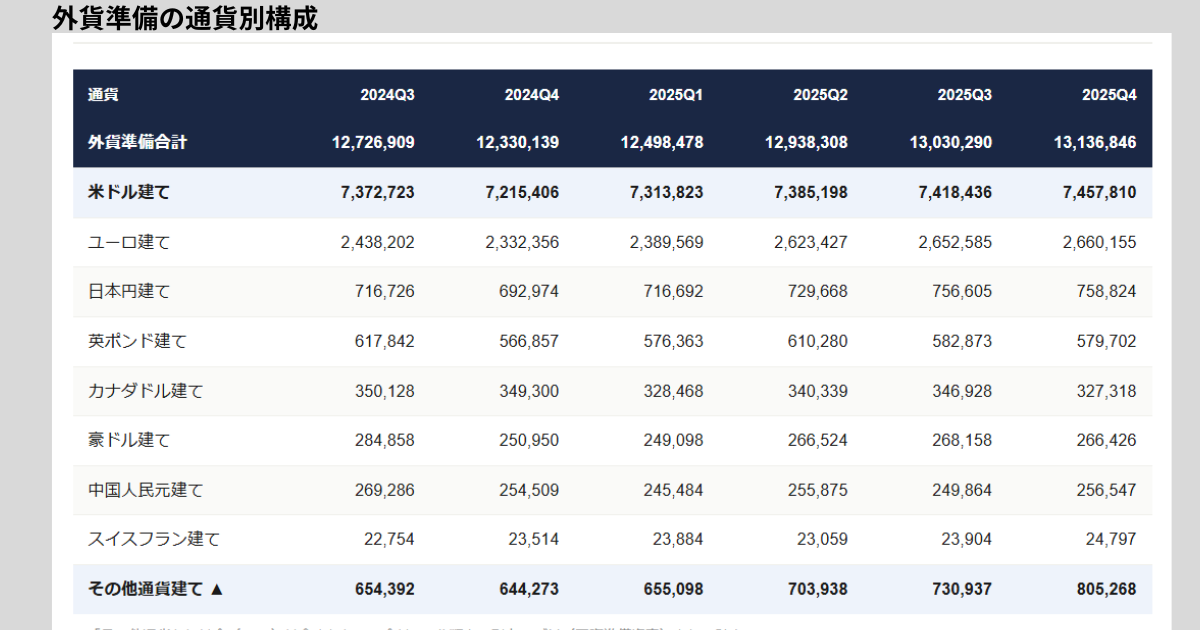
Task: Click the 2025Q1 column header
Action: (x=676, y=95)
